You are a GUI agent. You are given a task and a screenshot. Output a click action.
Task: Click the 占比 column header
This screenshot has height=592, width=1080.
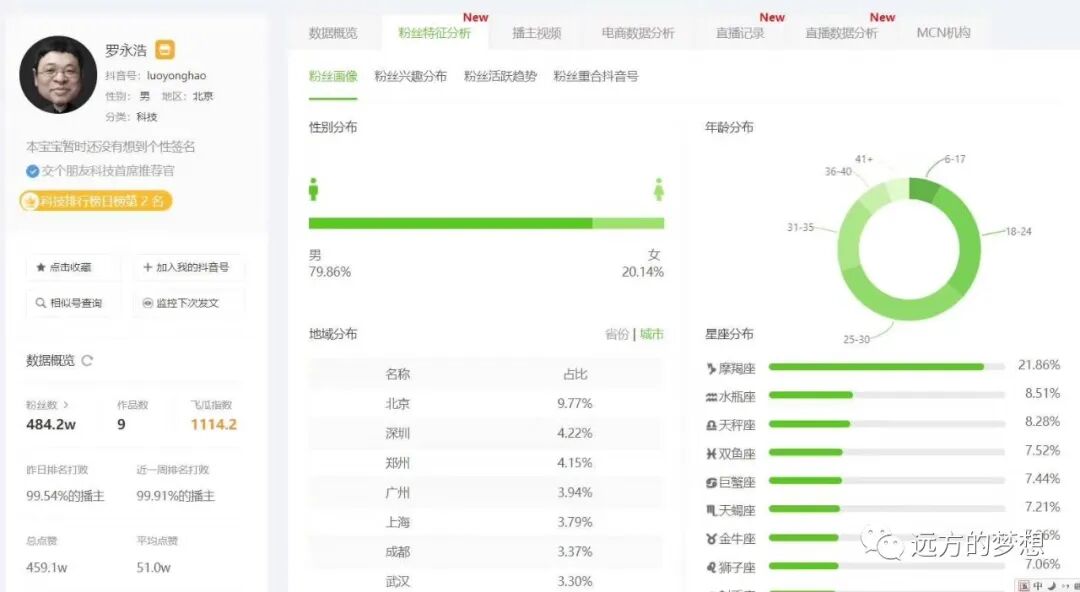tap(575, 374)
